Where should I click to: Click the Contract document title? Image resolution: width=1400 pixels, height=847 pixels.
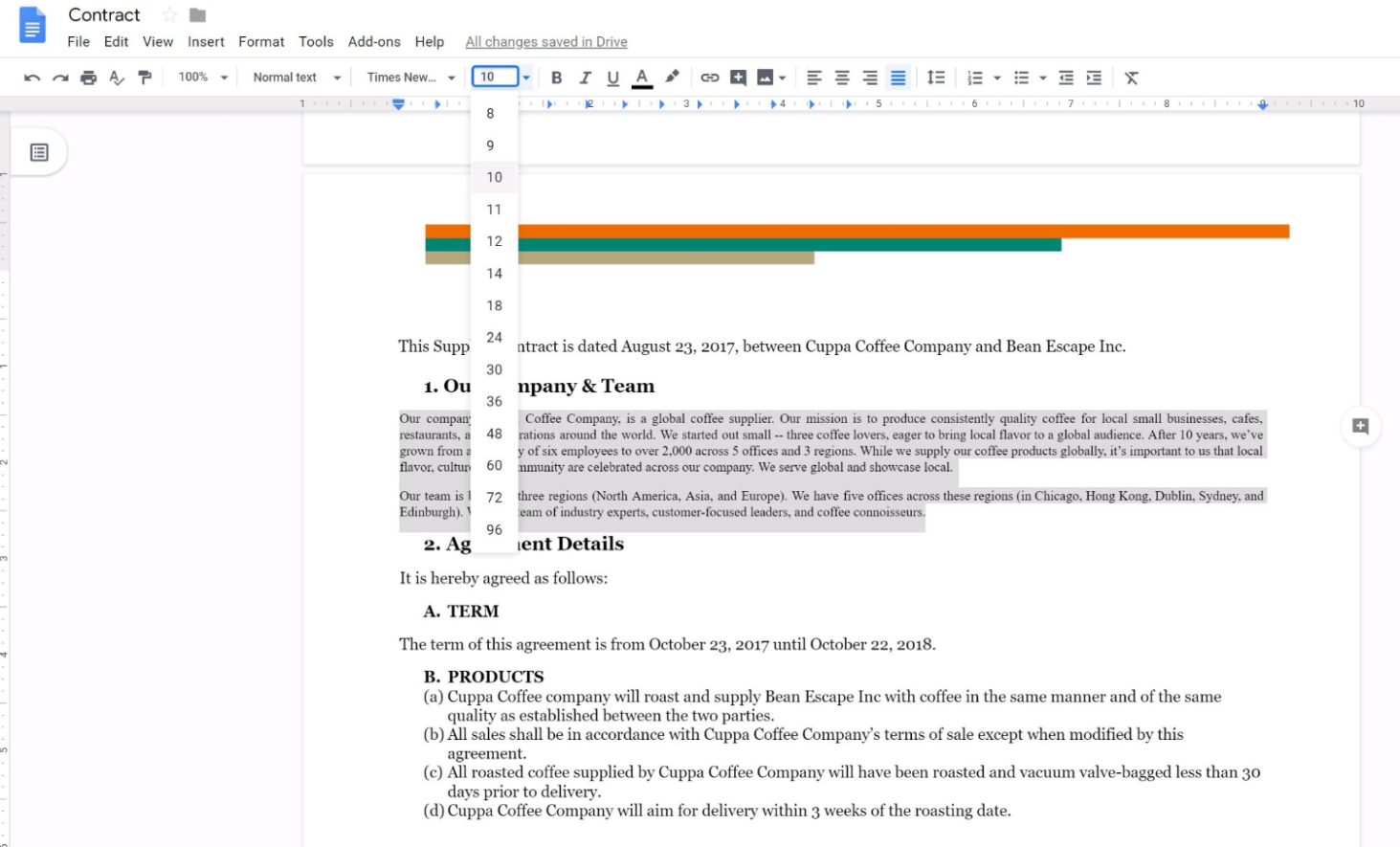104,15
